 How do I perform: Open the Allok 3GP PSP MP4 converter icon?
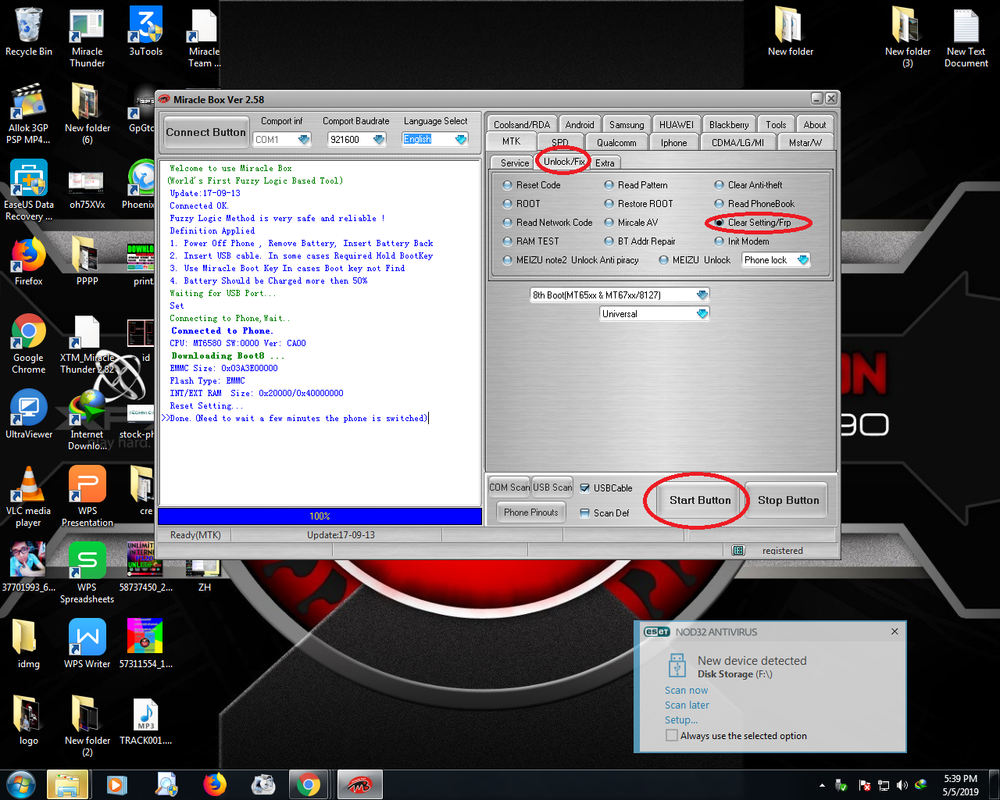click(28, 114)
